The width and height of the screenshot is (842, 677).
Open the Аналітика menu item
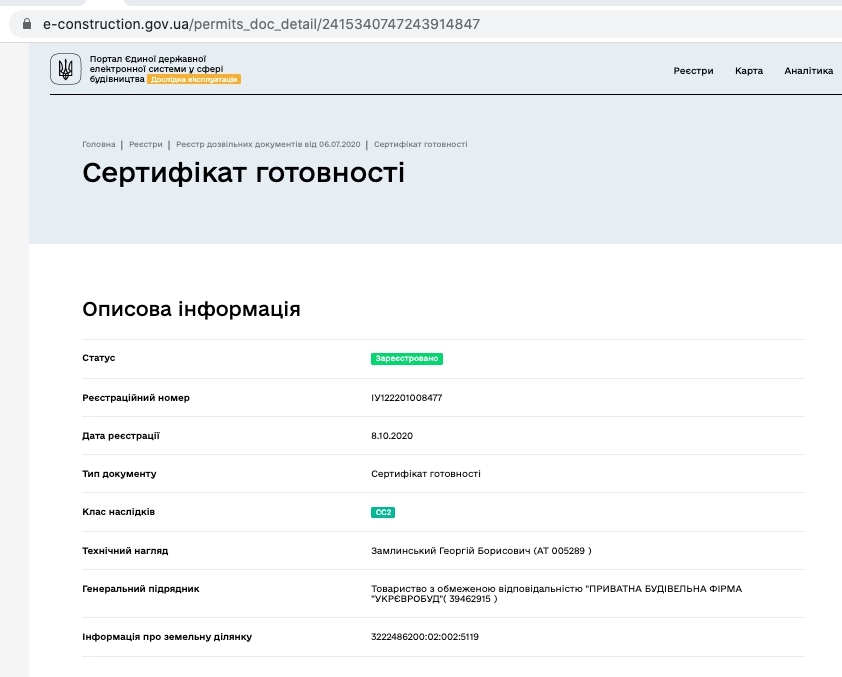pyautogui.click(x=808, y=70)
